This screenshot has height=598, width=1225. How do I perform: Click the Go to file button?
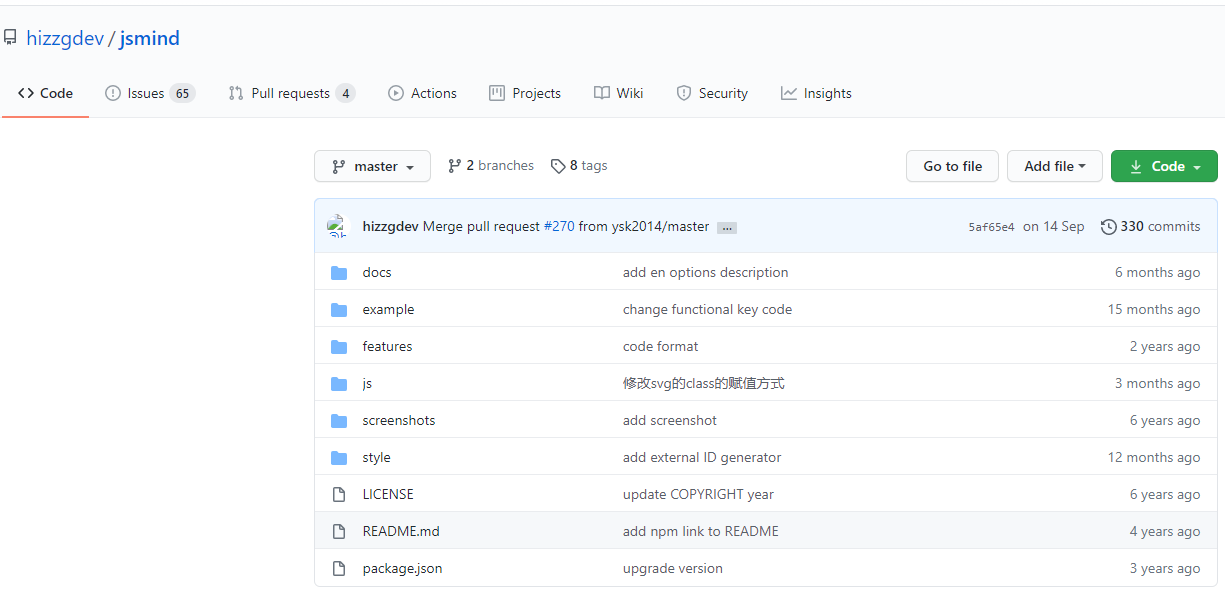click(952, 166)
